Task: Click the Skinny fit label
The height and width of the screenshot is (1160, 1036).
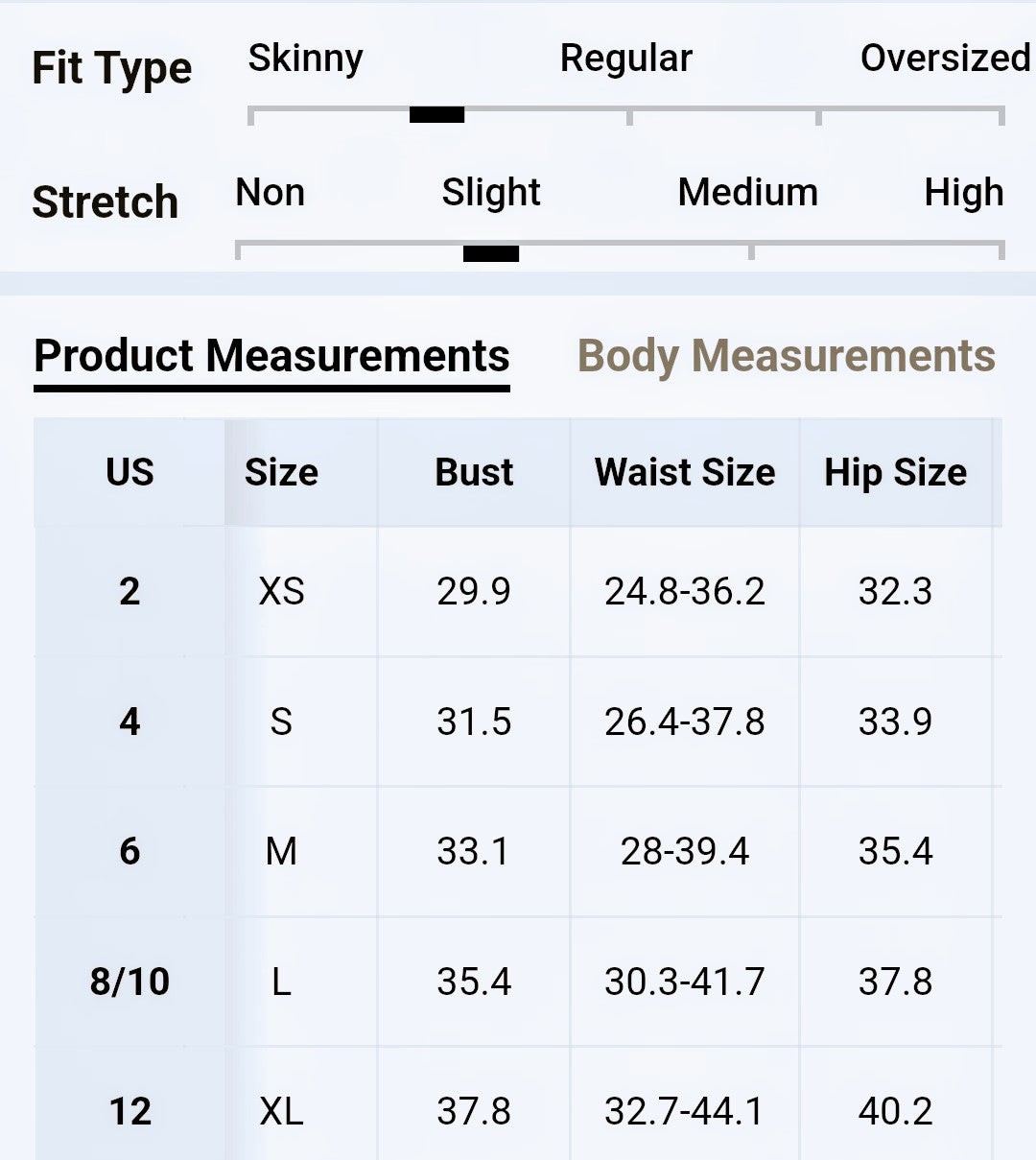Action: (x=305, y=59)
